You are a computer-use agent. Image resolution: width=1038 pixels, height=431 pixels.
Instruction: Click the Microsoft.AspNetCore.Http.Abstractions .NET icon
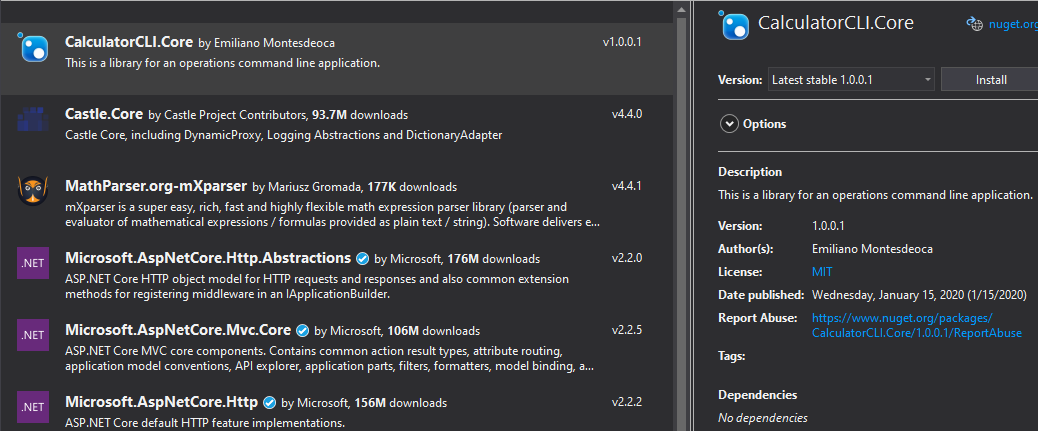[x=33, y=262]
